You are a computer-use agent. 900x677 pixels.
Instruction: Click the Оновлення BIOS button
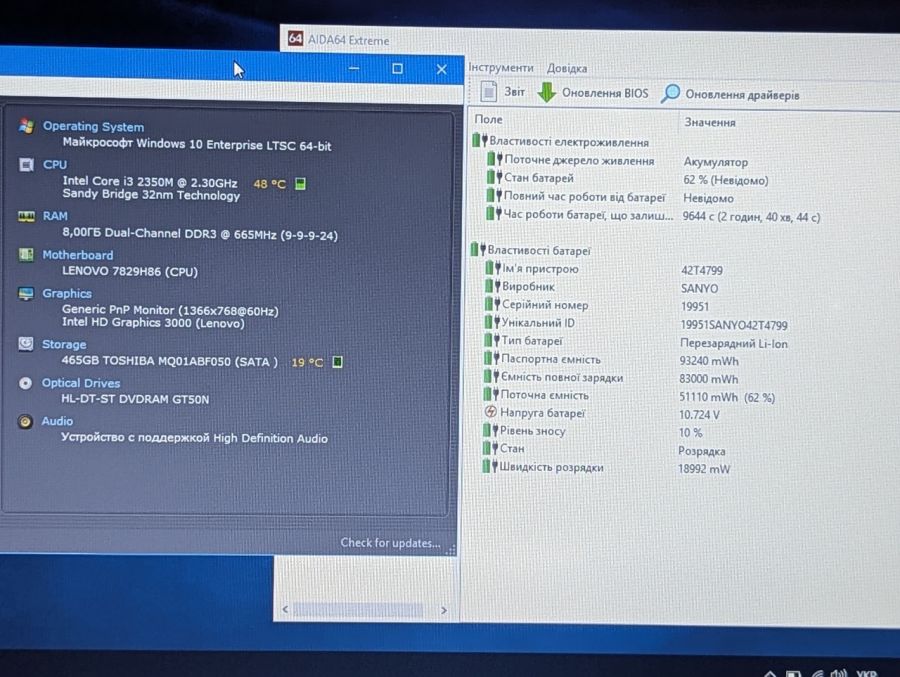click(x=593, y=92)
